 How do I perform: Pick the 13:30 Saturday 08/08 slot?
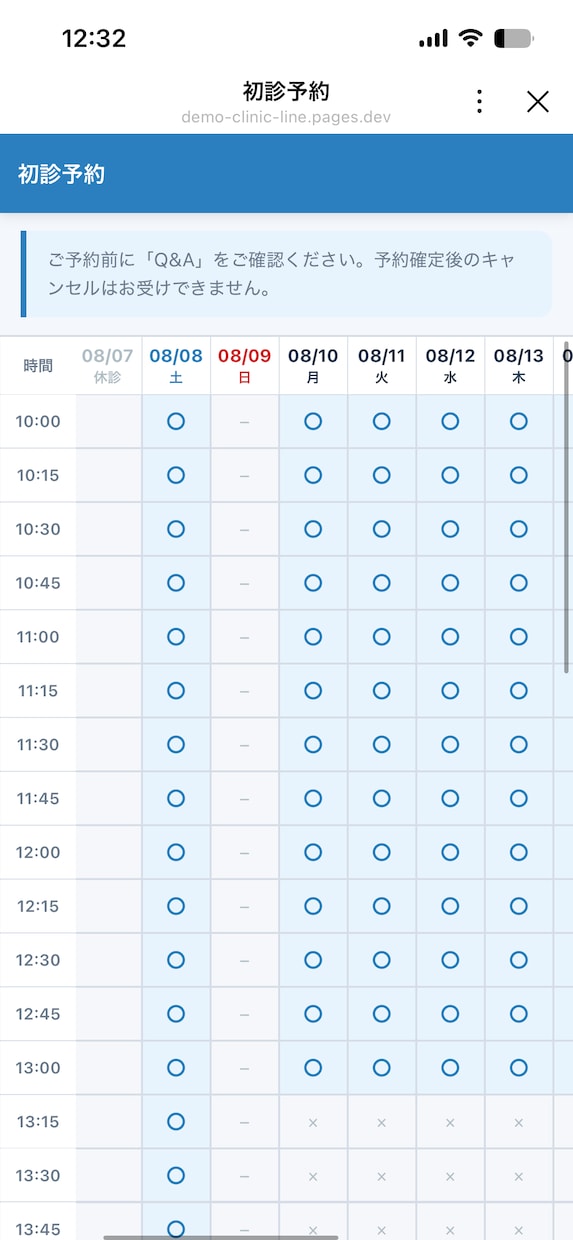(176, 1176)
